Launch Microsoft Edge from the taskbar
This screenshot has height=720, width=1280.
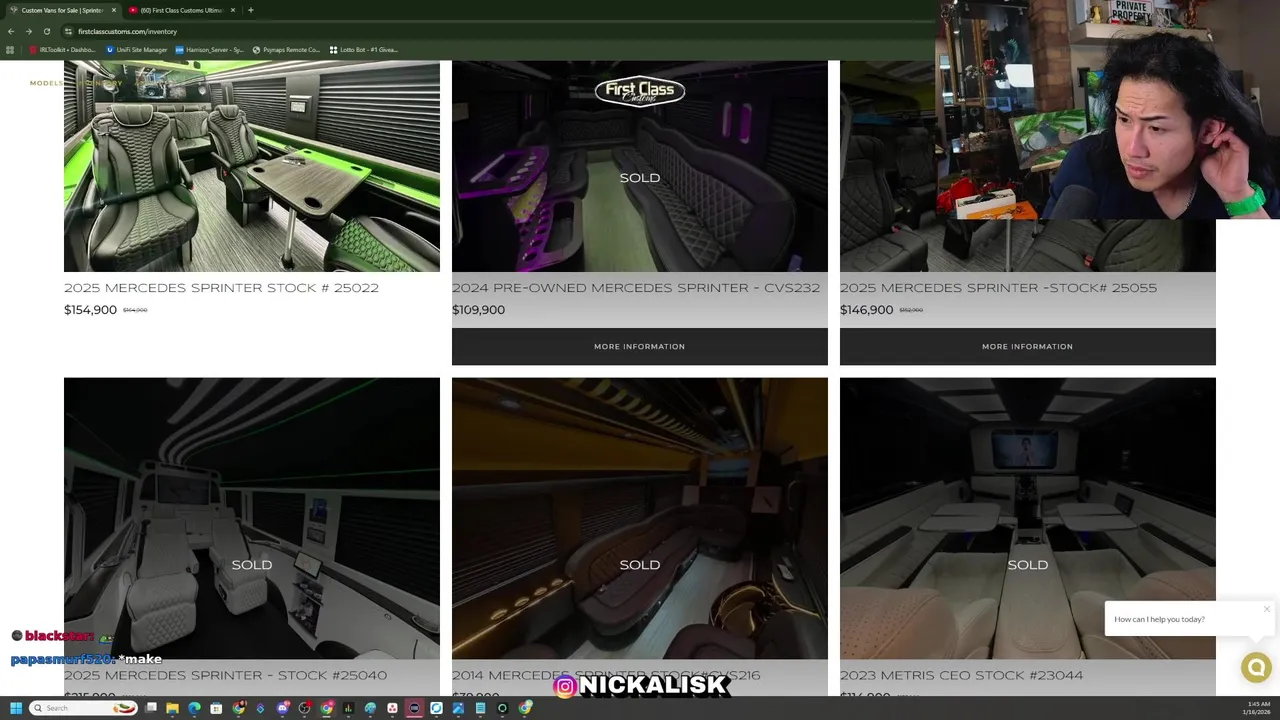194,708
